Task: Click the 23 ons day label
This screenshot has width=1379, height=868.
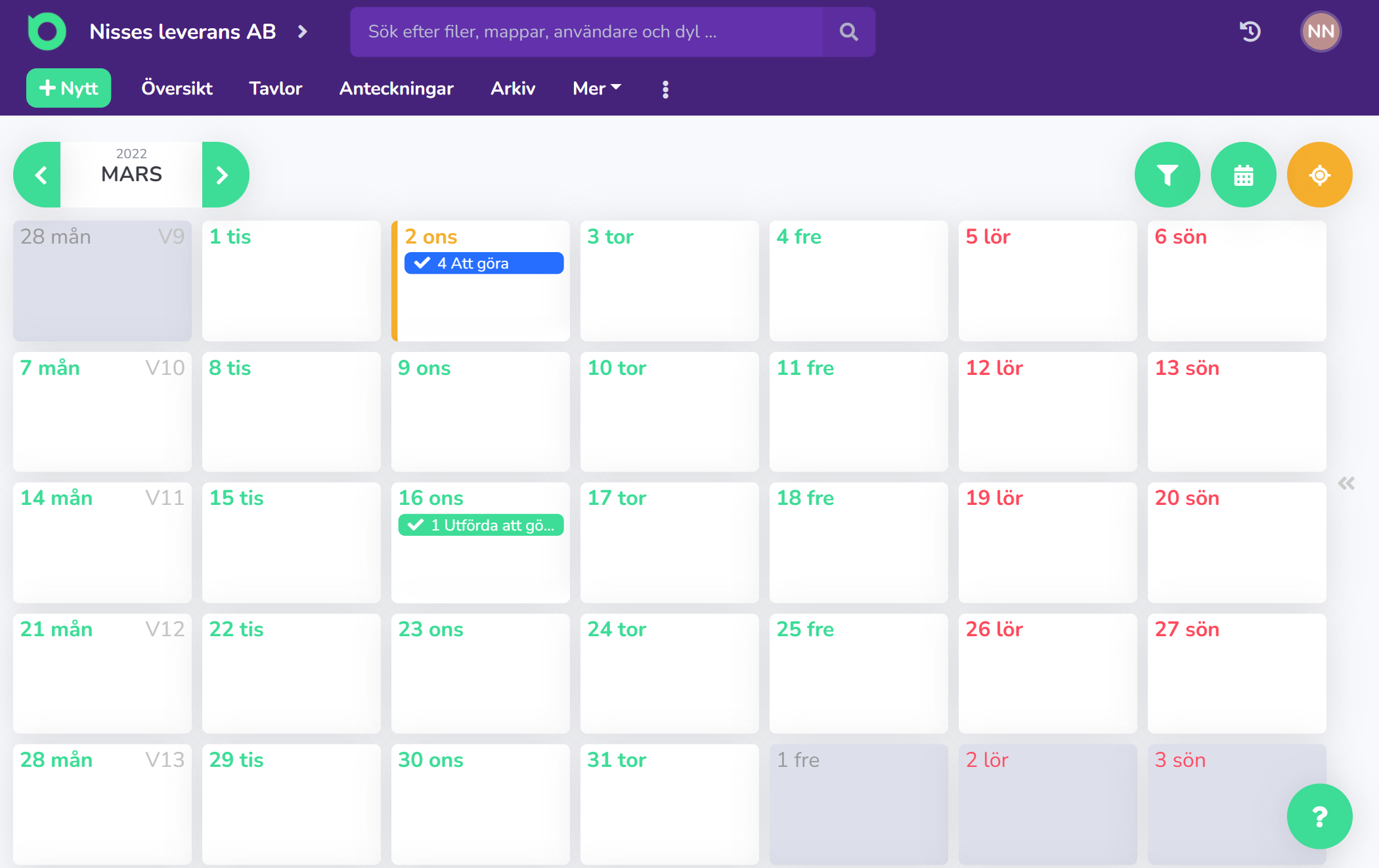Action: click(x=431, y=629)
